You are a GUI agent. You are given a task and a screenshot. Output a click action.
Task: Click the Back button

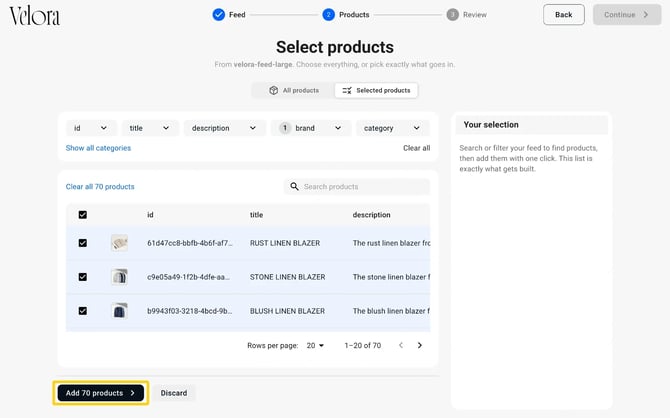(564, 15)
